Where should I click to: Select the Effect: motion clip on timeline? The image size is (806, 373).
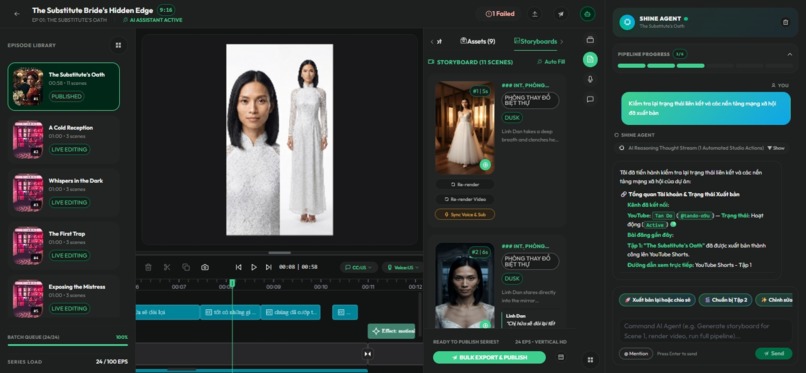click(391, 331)
